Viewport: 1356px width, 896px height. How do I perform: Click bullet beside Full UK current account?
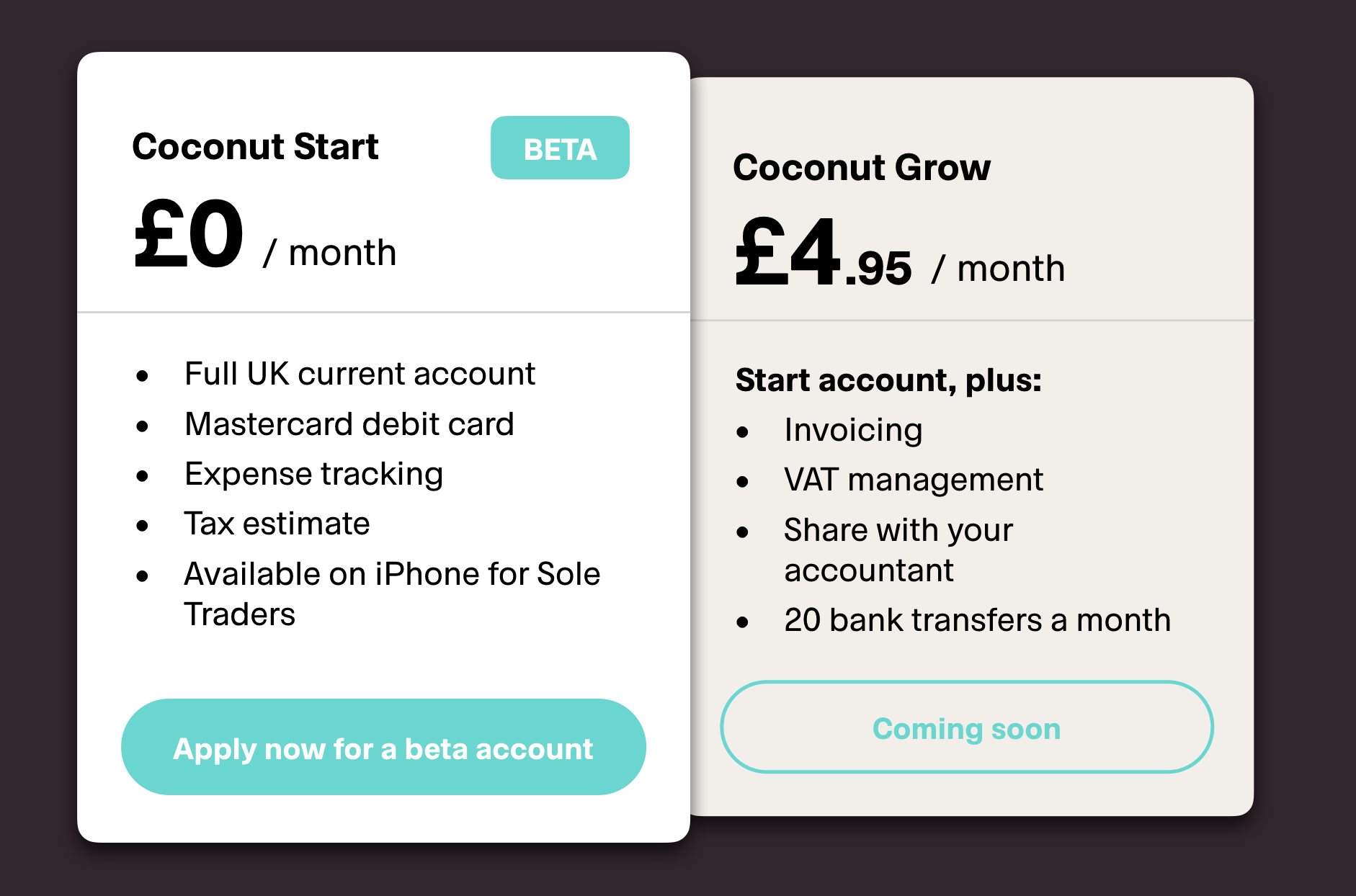coord(143,376)
